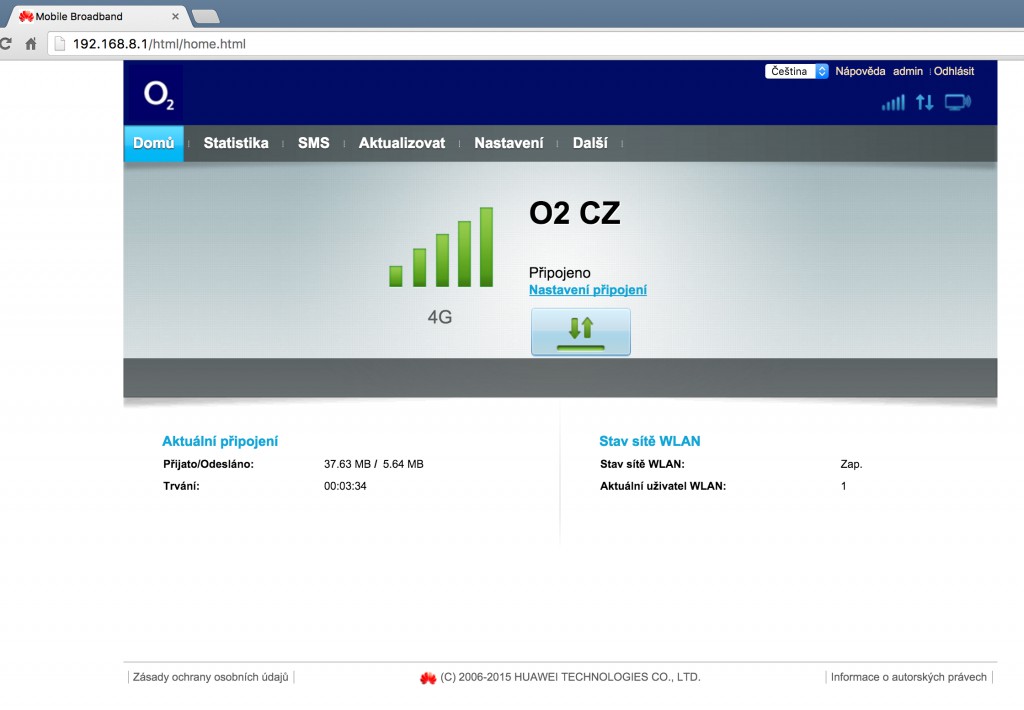Open Nápověda help
1024x710 pixels.
[862, 71]
